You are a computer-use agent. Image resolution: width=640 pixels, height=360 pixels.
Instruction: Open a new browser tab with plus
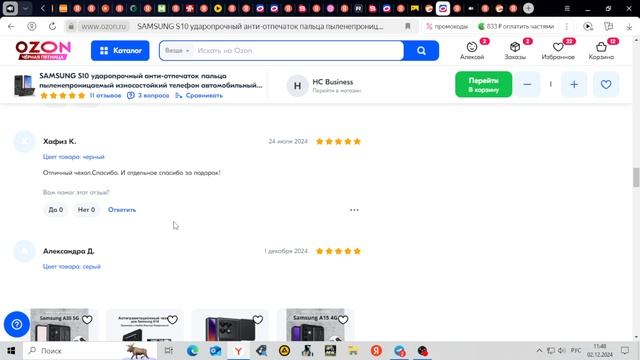tap(529, 8)
